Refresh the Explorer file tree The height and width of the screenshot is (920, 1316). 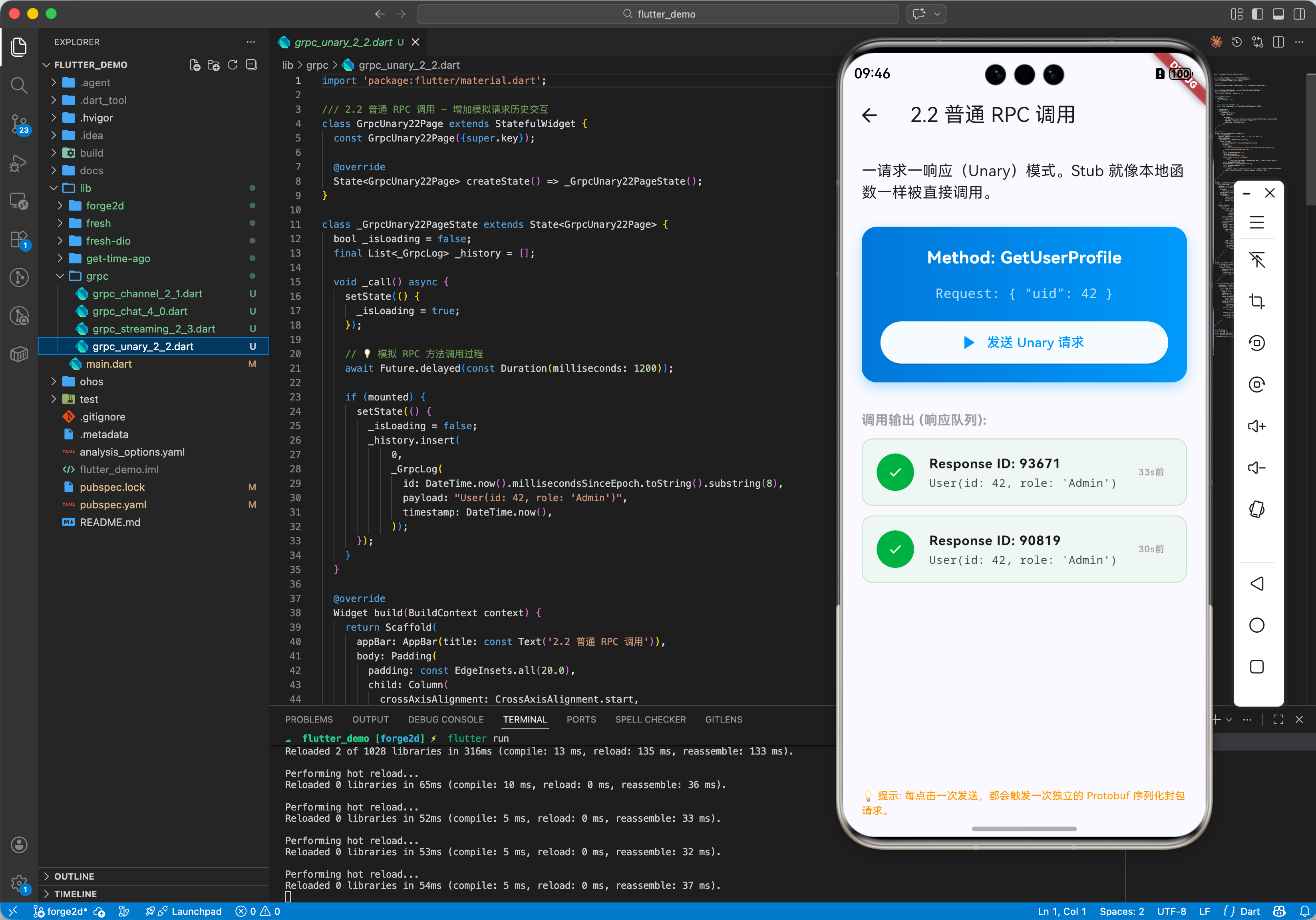pos(232,65)
